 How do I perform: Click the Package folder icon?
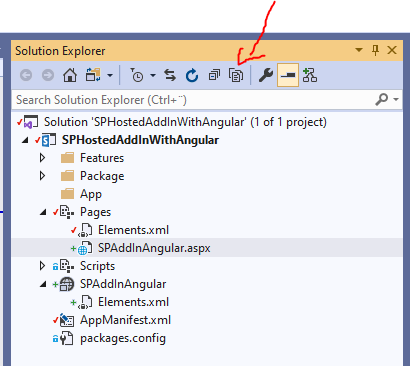click(x=67, y=176)
